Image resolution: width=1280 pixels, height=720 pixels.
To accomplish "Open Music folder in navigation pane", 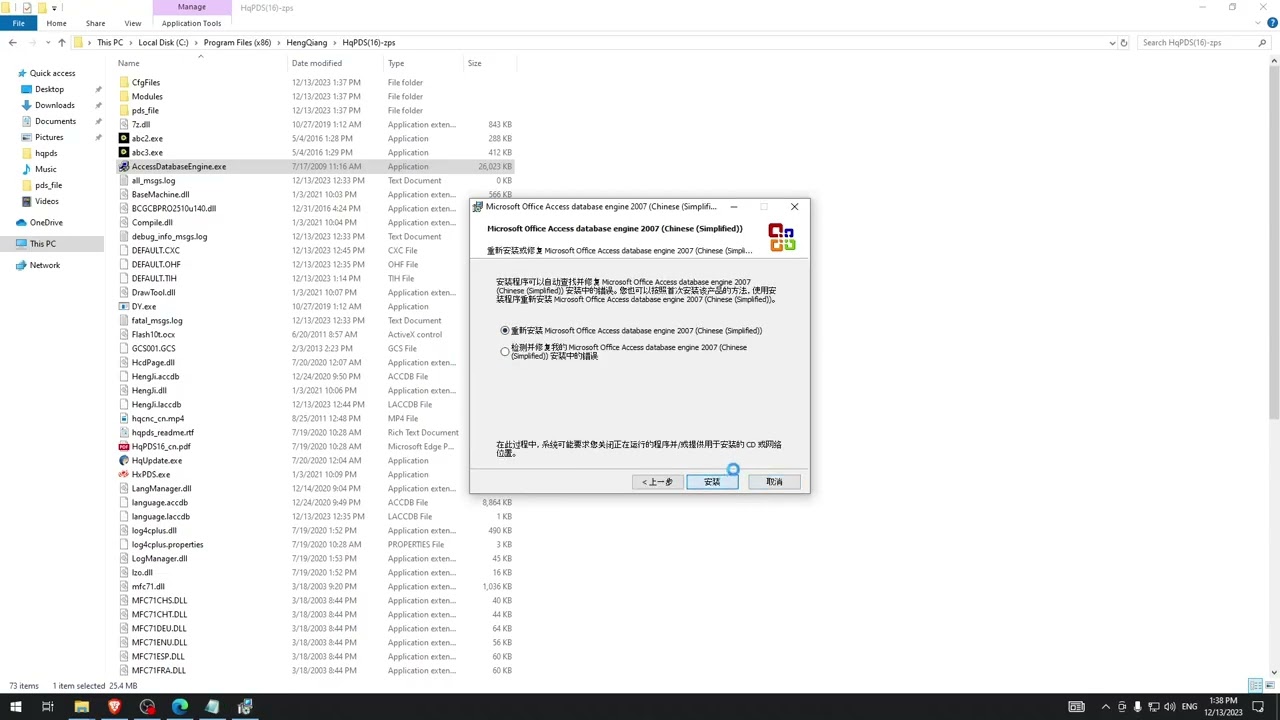I will (x=45, y=169).
